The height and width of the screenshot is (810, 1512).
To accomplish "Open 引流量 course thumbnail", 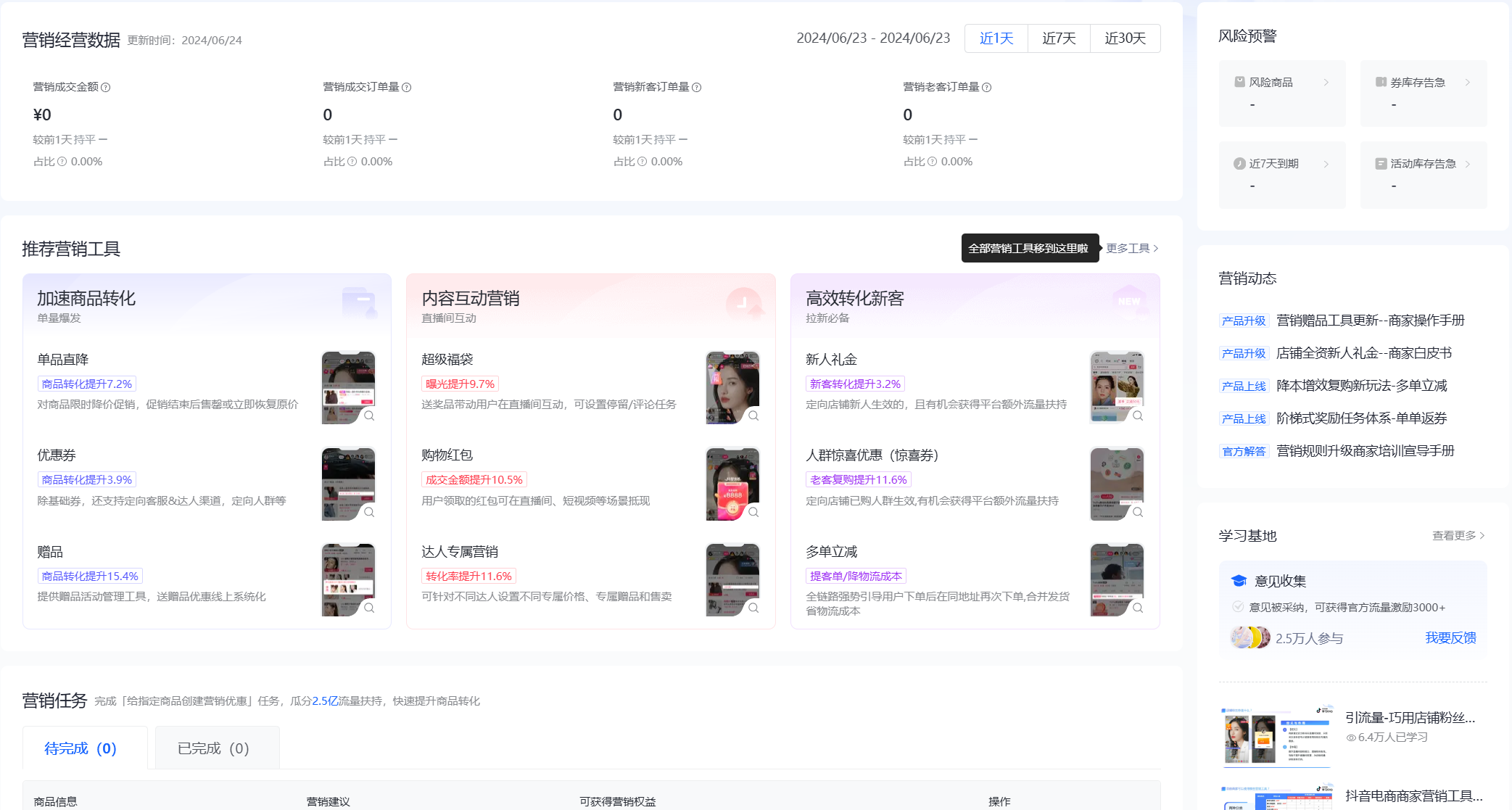I will tap(1277, 736).
